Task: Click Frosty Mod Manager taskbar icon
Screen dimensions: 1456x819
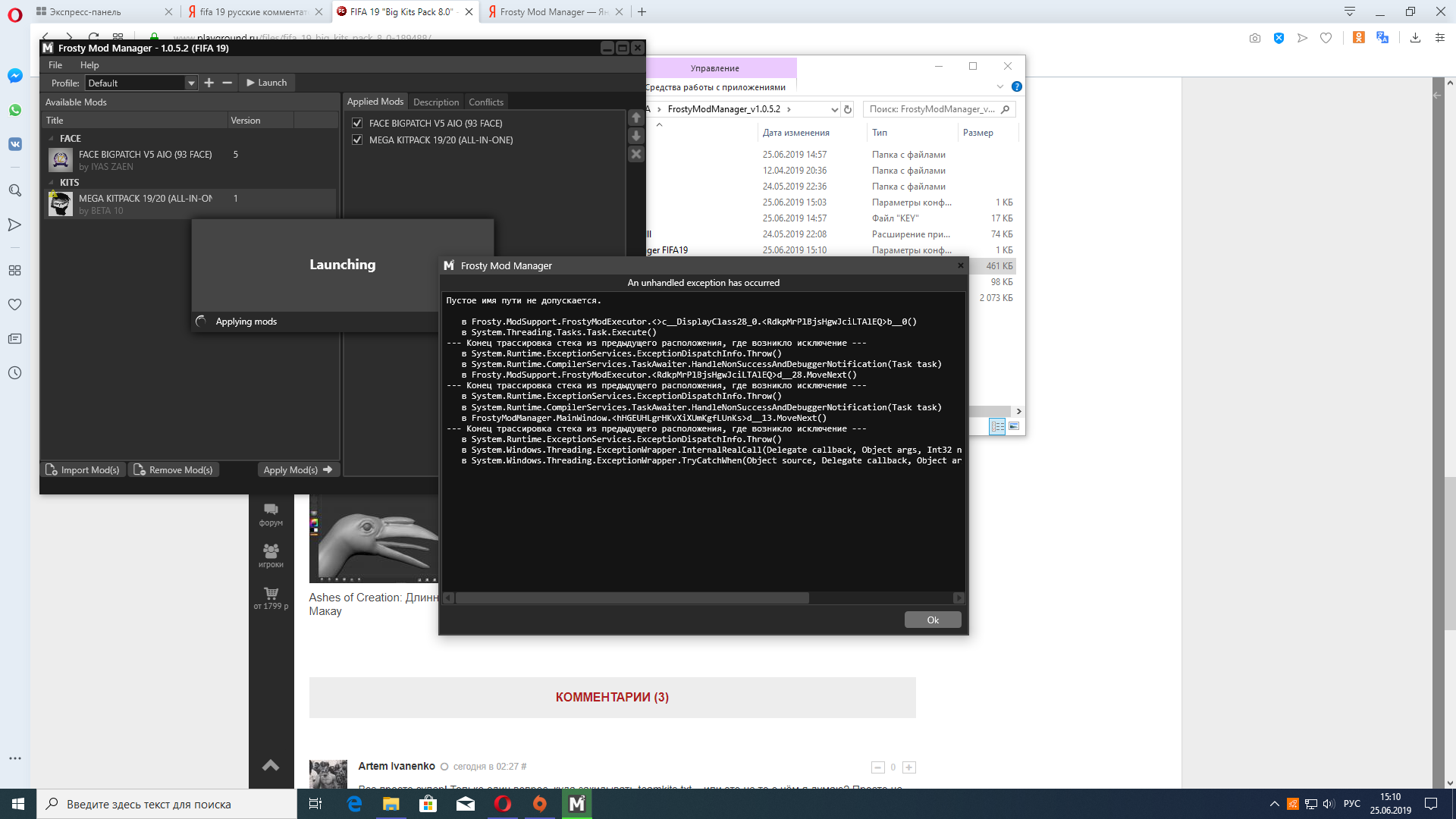Action: pyautogui.click(x=576, y=804)
